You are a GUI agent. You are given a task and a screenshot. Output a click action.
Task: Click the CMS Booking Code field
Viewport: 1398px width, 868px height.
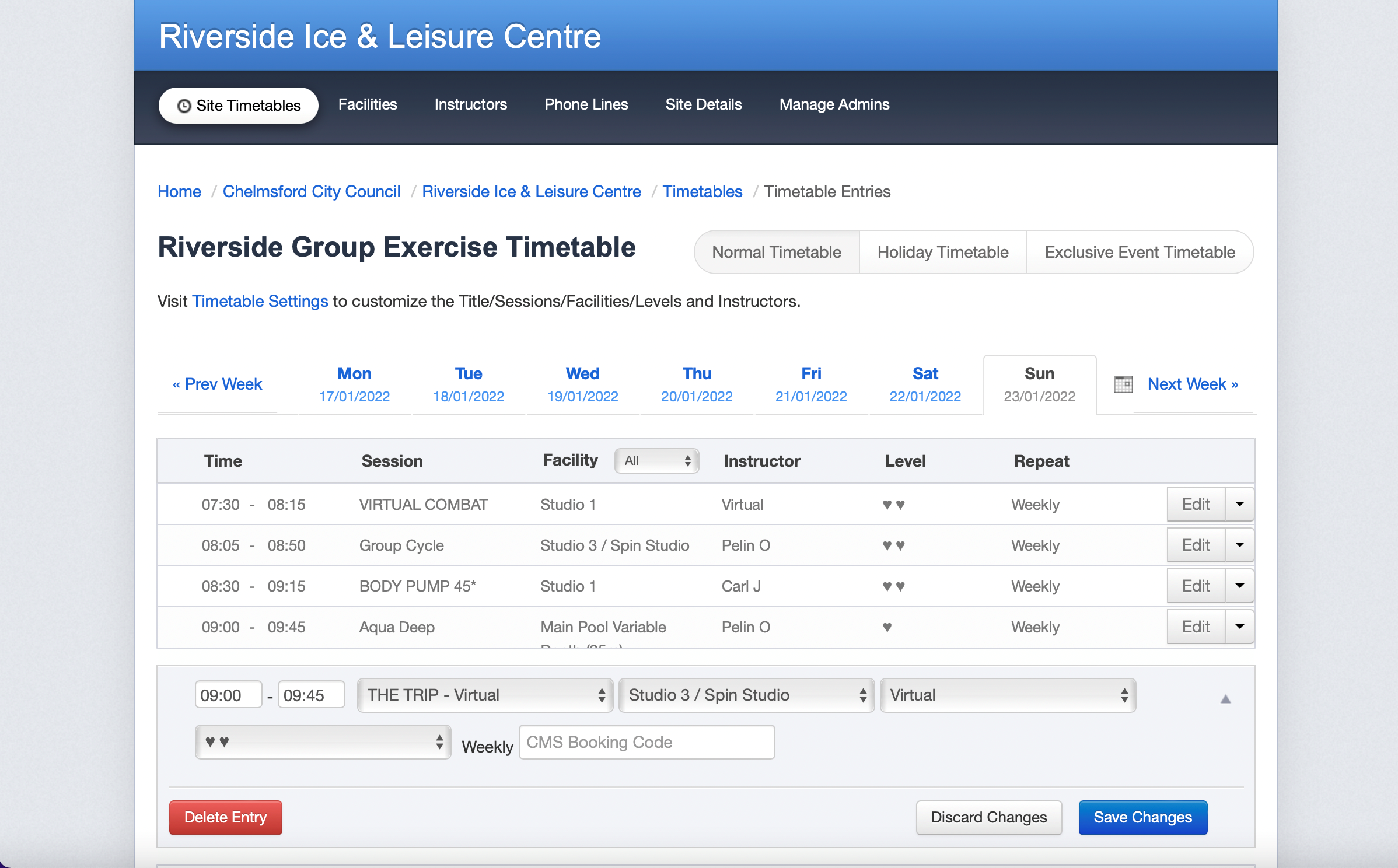click(x=647, y=742)
